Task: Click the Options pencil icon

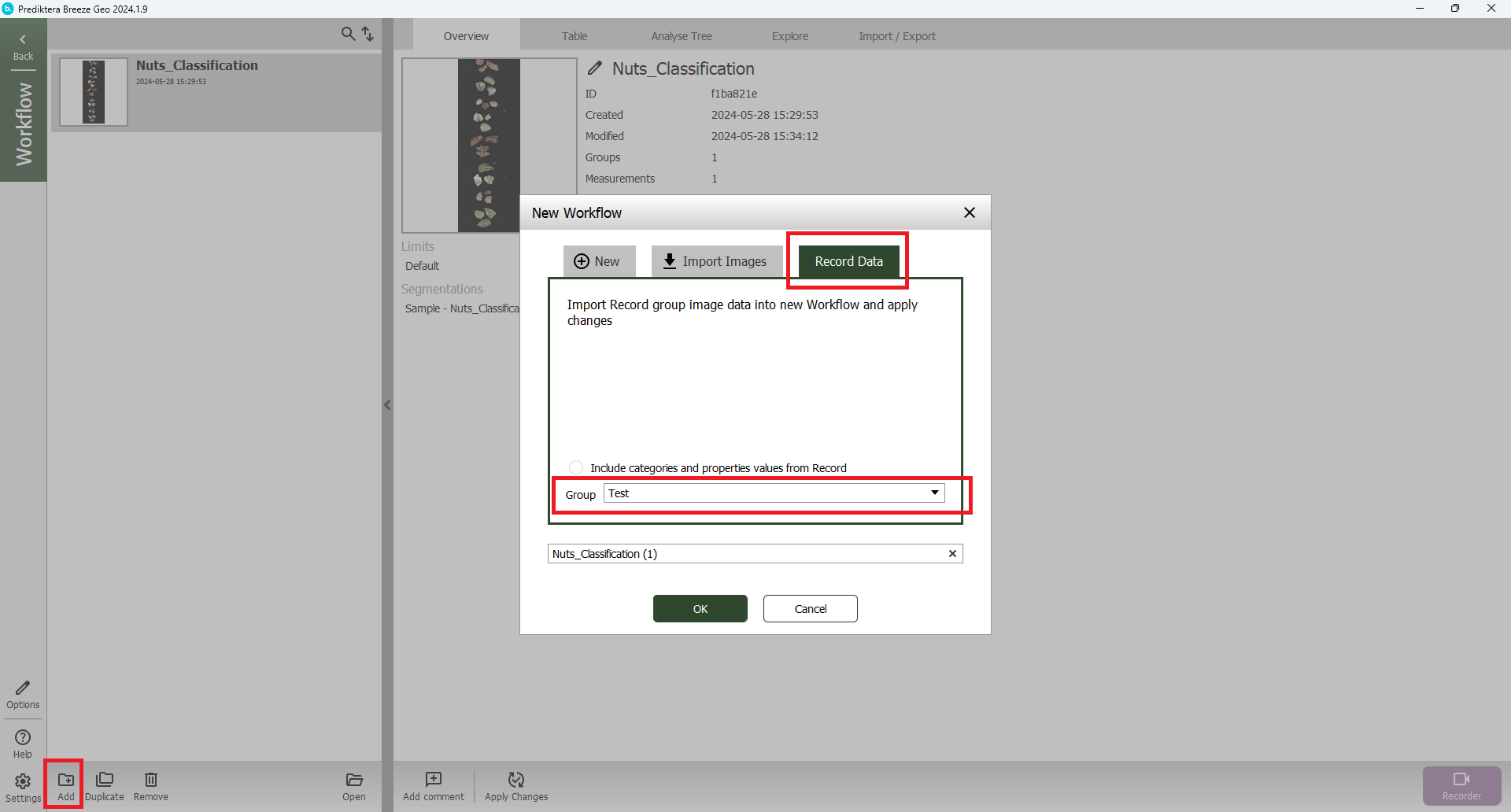Action: pyautogui.click(x=23, y=688)
